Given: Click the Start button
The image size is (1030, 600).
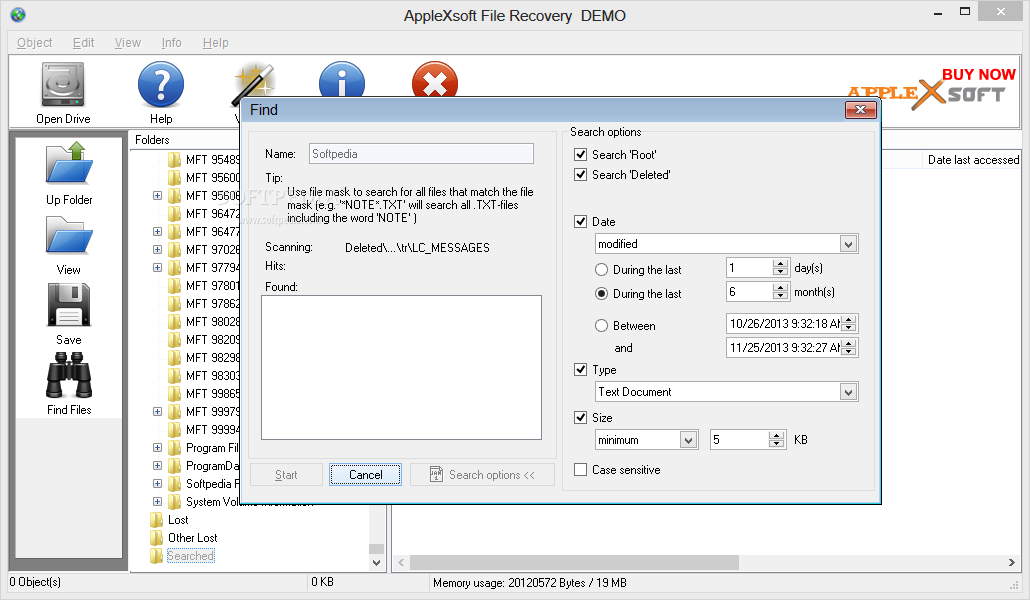Looking at the screenshot, I should 286,474.
